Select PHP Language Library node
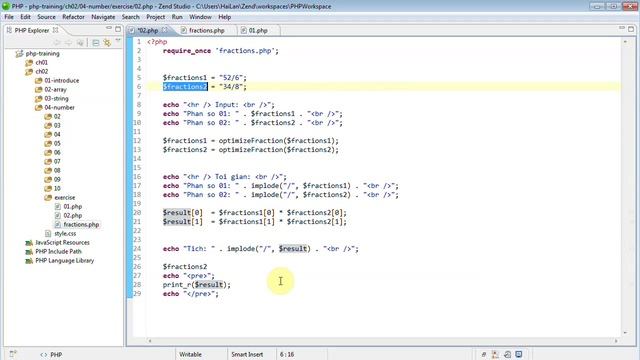This screenshot has height=360, width=640. [64, 260]
